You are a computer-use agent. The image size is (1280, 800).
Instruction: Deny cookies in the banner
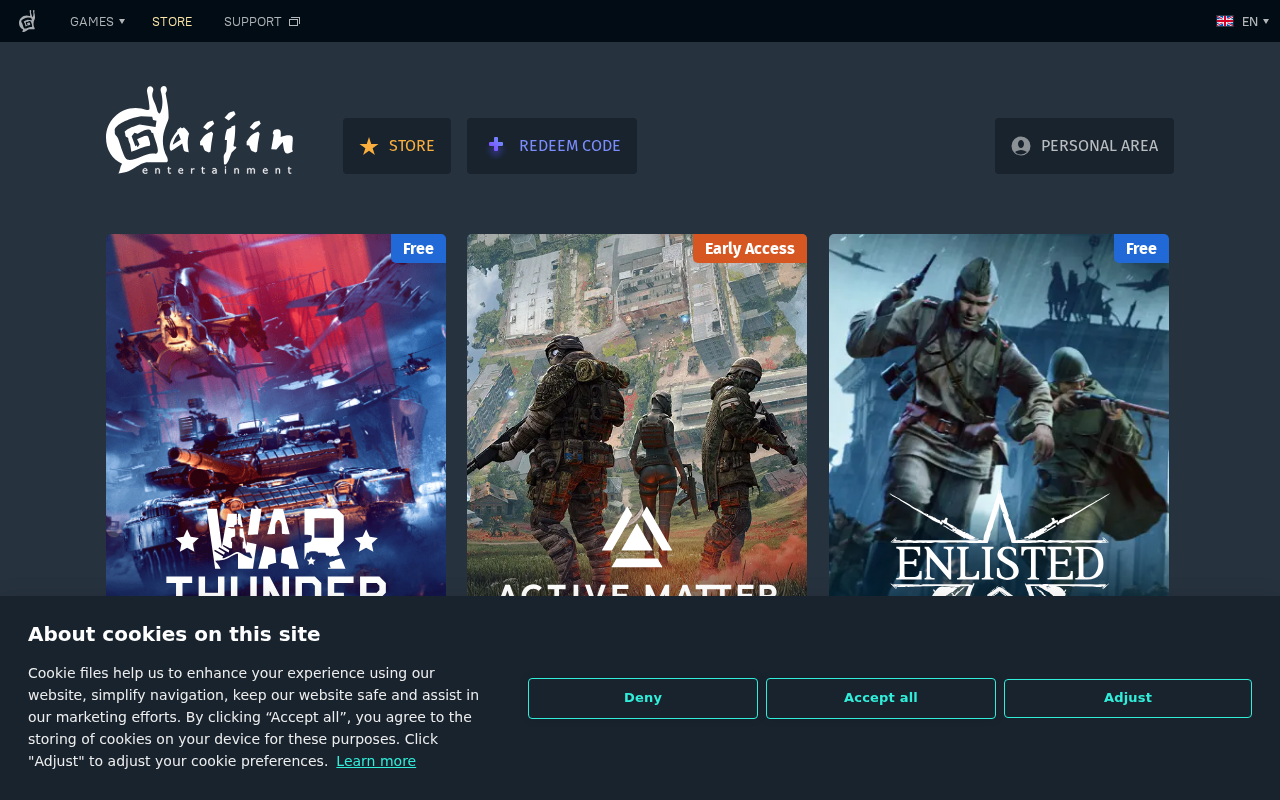tap(643, 698)
